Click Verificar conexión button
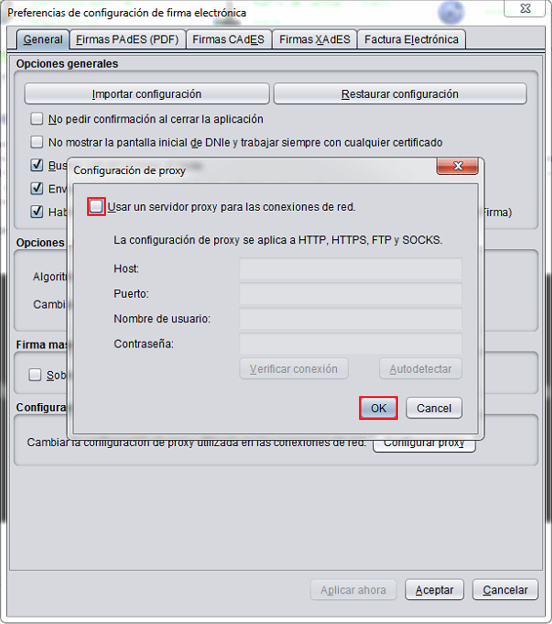Image resolution: width=552 pixels, height=624 pixels. point(294,369)
